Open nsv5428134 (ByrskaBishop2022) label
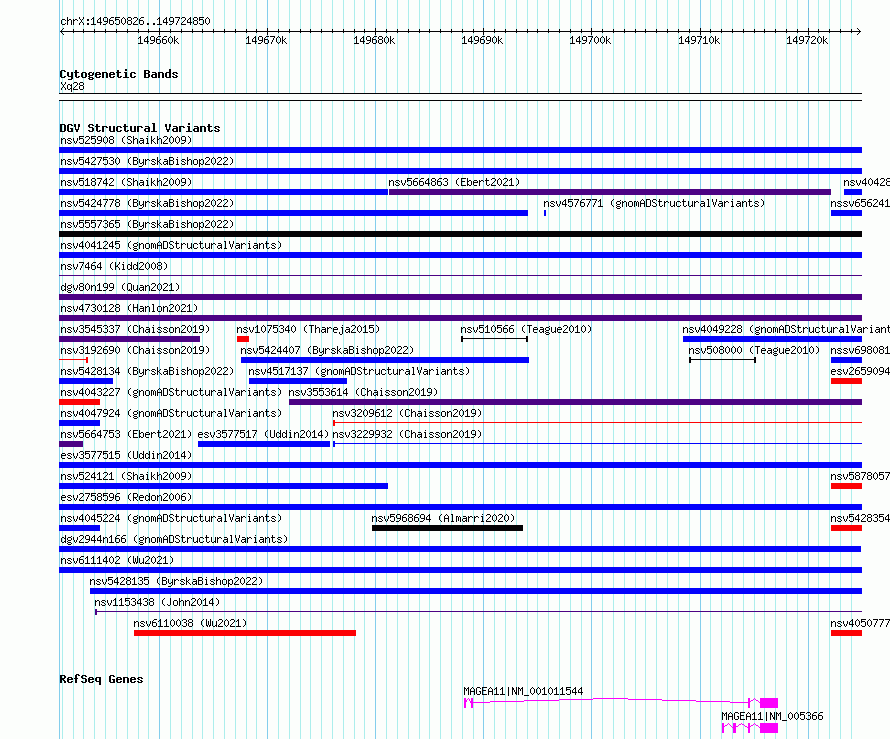 [x=147, y=371]
